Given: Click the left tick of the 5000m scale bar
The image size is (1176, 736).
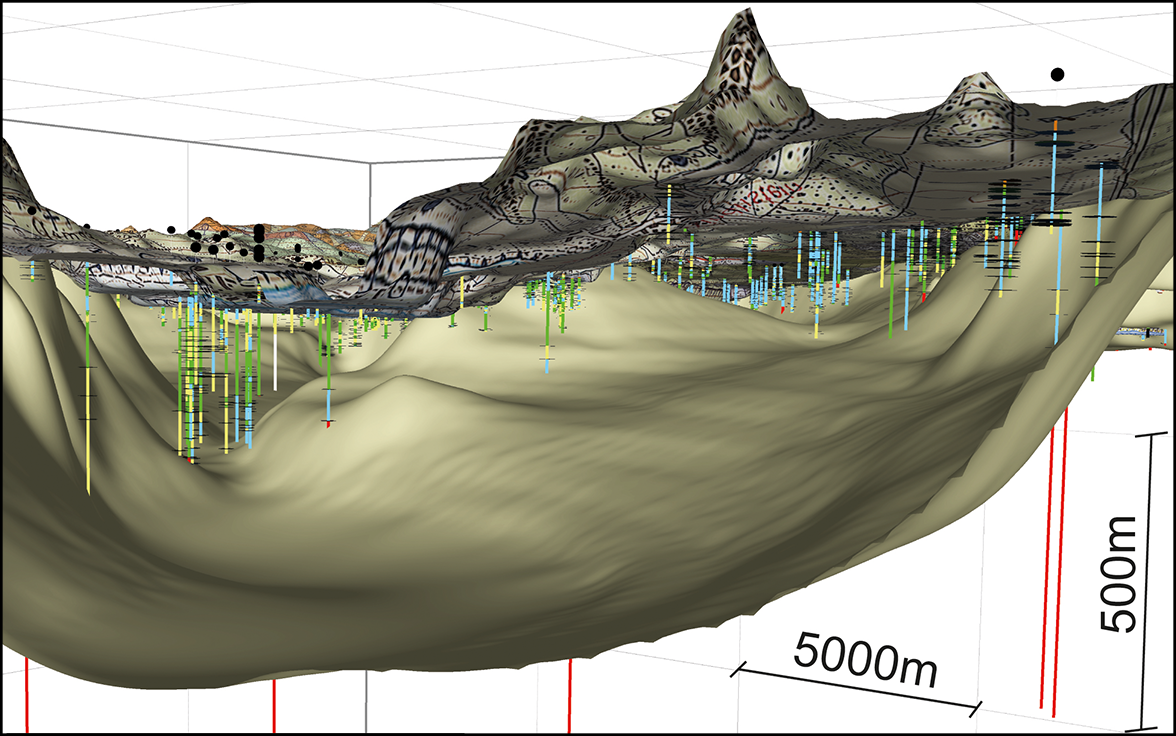Looking at the screenshot, I should coord(740,670).
